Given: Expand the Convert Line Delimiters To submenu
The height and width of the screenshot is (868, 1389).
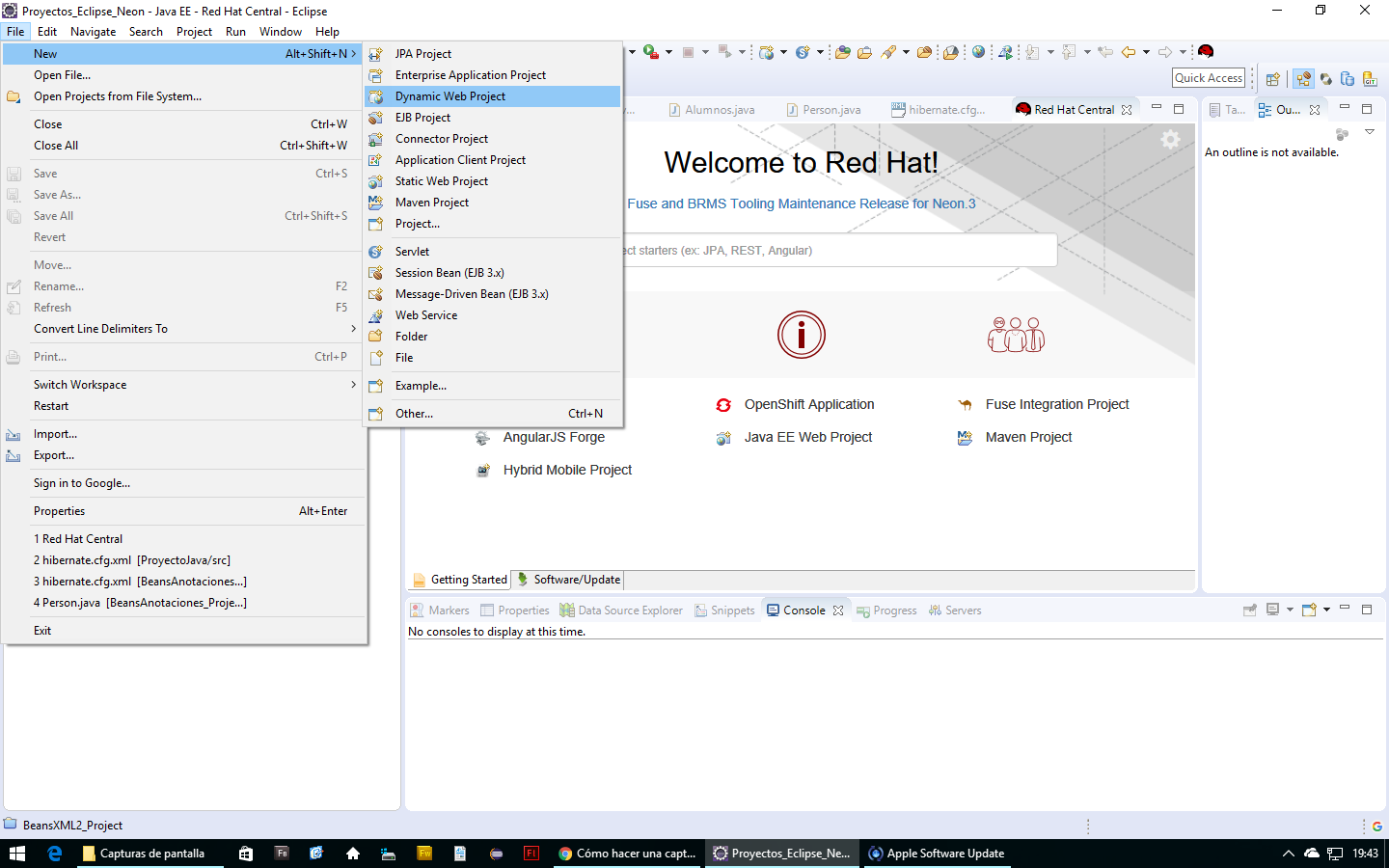Looking at the screenshot, I should [185, 329].
